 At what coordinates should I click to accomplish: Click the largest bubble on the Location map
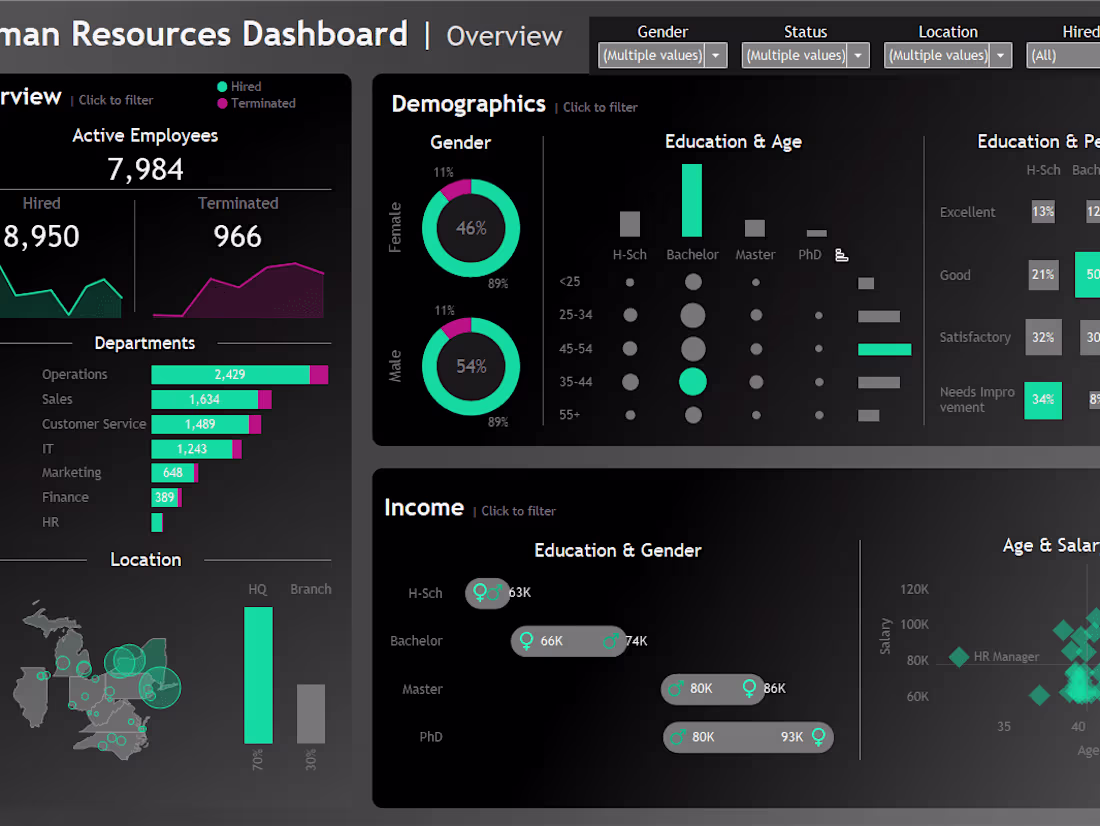click(161, 687)
